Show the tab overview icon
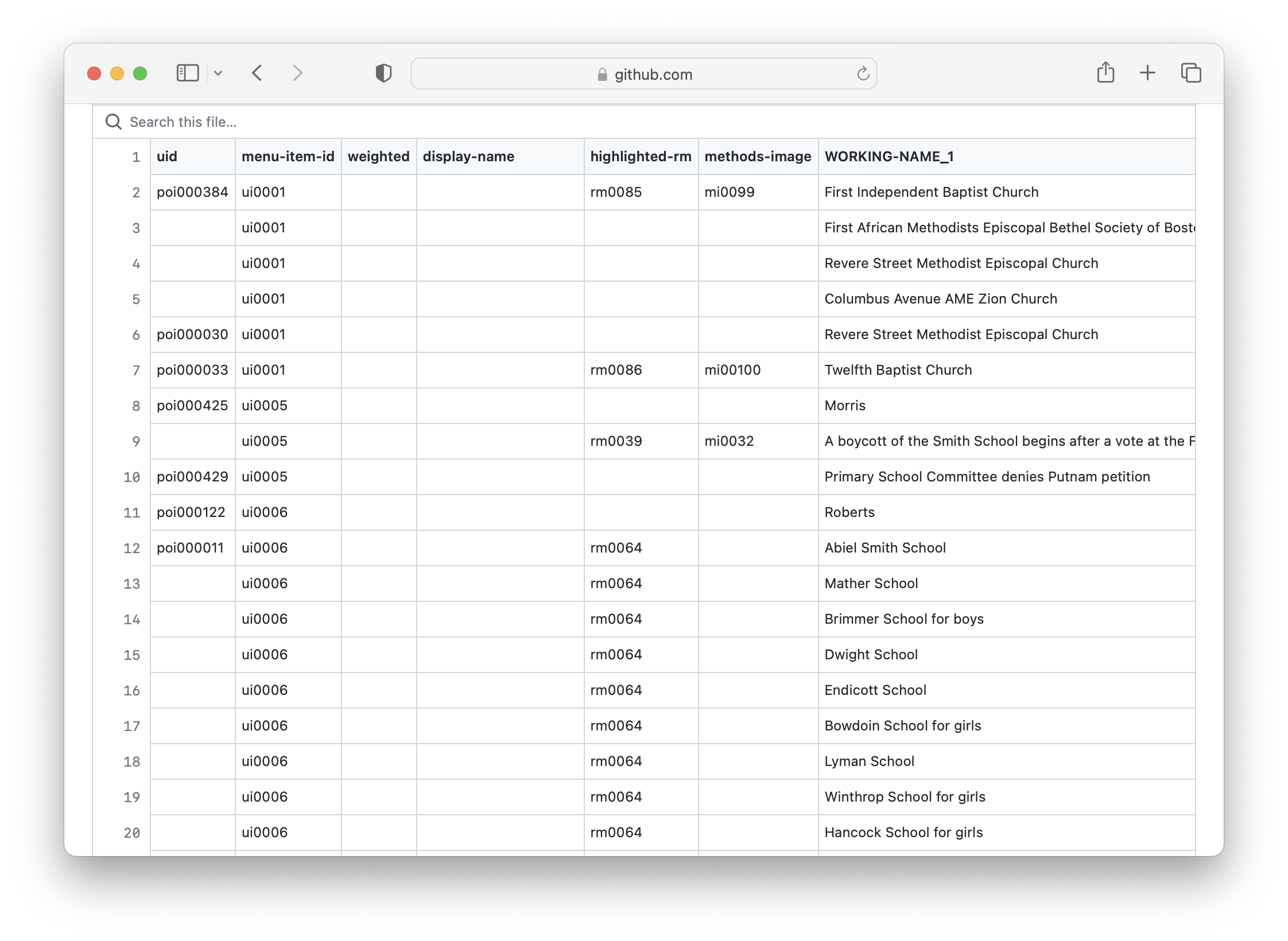 pyautogui.click(x=1191, y=73)
